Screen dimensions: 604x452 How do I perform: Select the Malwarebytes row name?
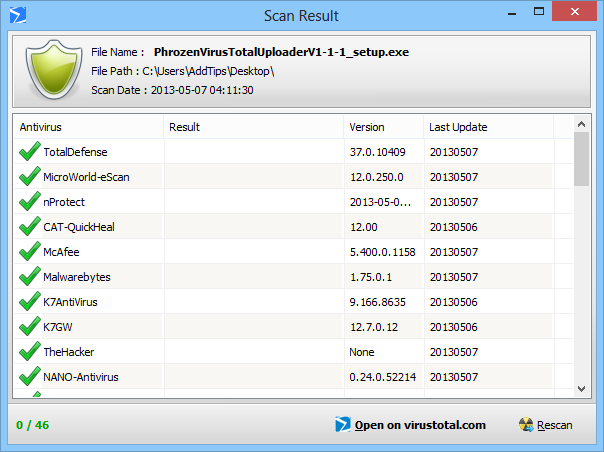pyautogui.click(x=77, y=277)
